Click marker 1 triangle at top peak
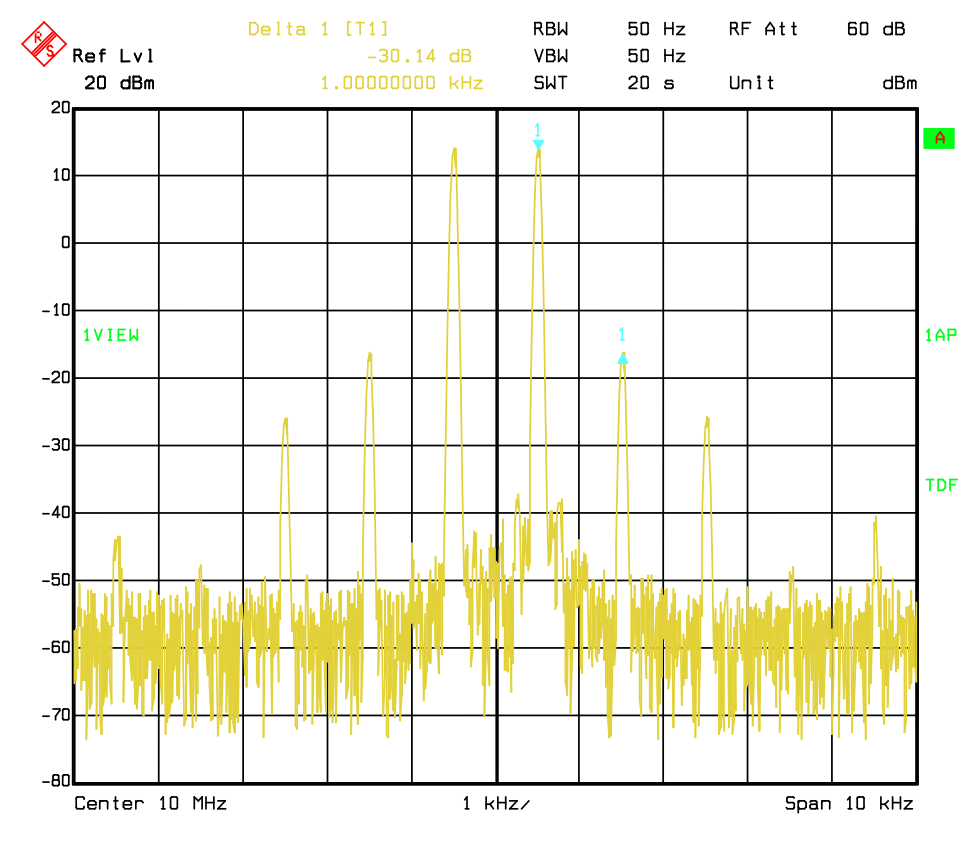 click(538, 145)
